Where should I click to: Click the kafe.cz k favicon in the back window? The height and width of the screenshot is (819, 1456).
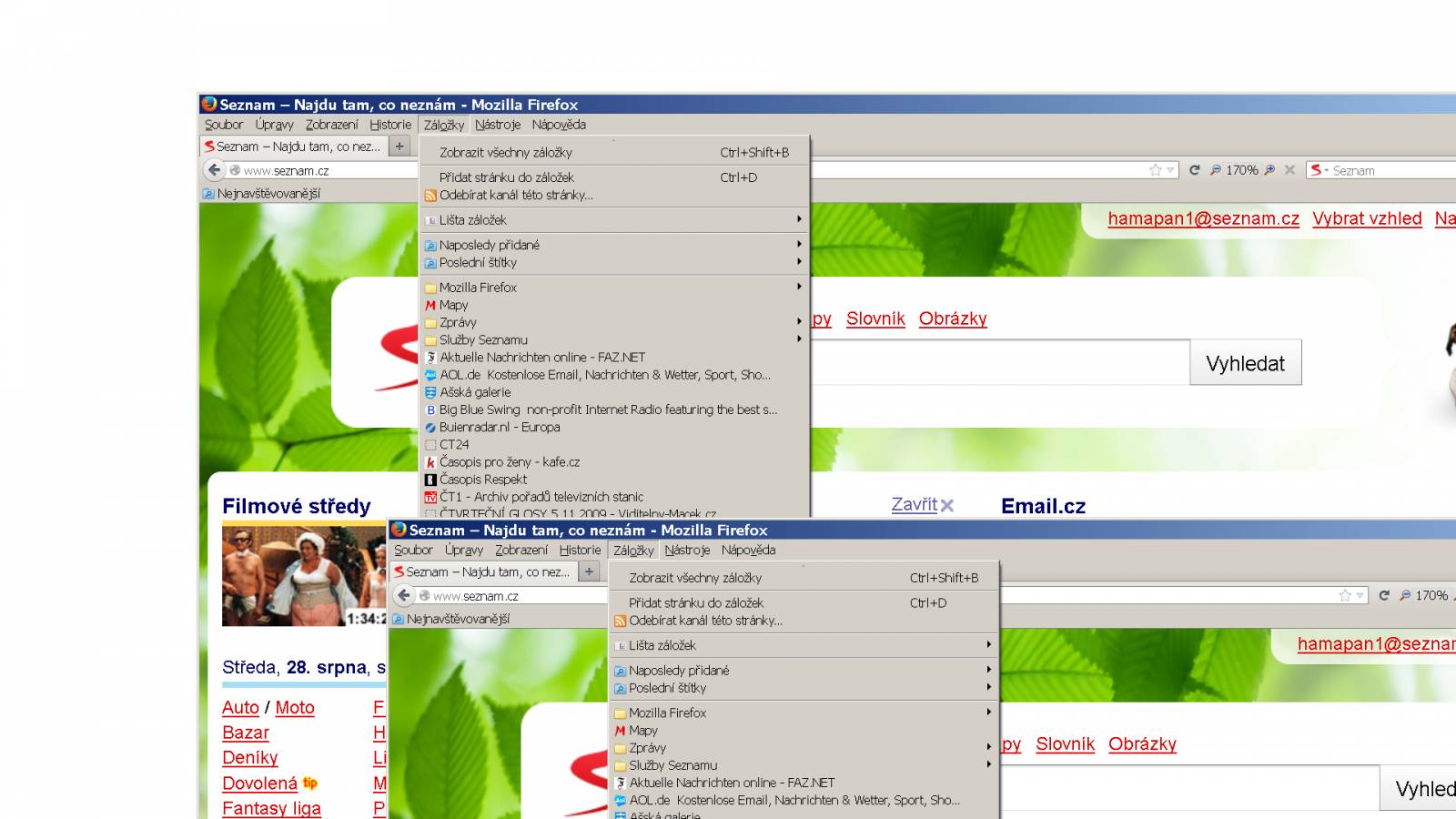coord(430,462)
